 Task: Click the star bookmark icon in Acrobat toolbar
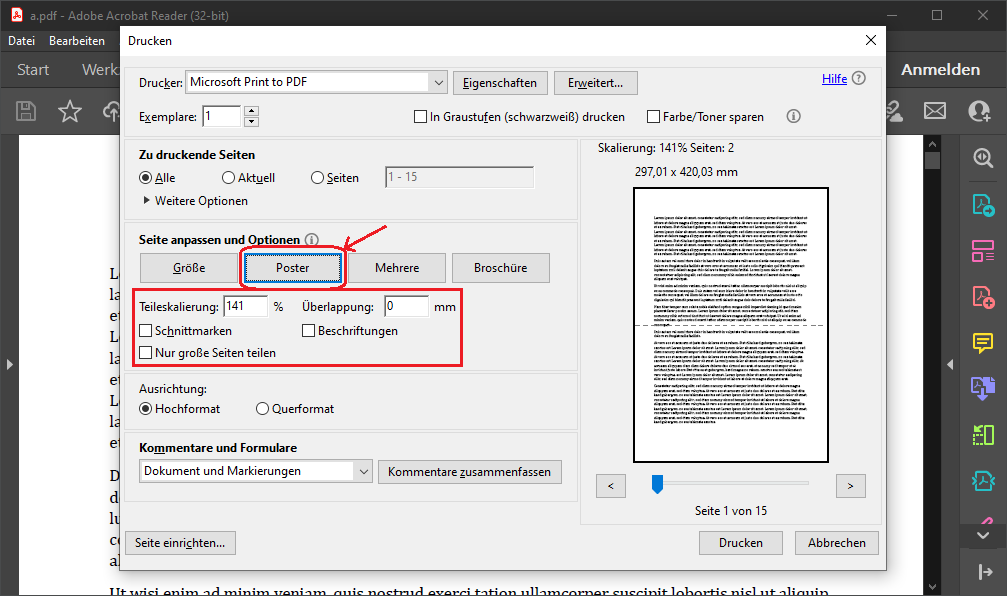pos(69,111)
